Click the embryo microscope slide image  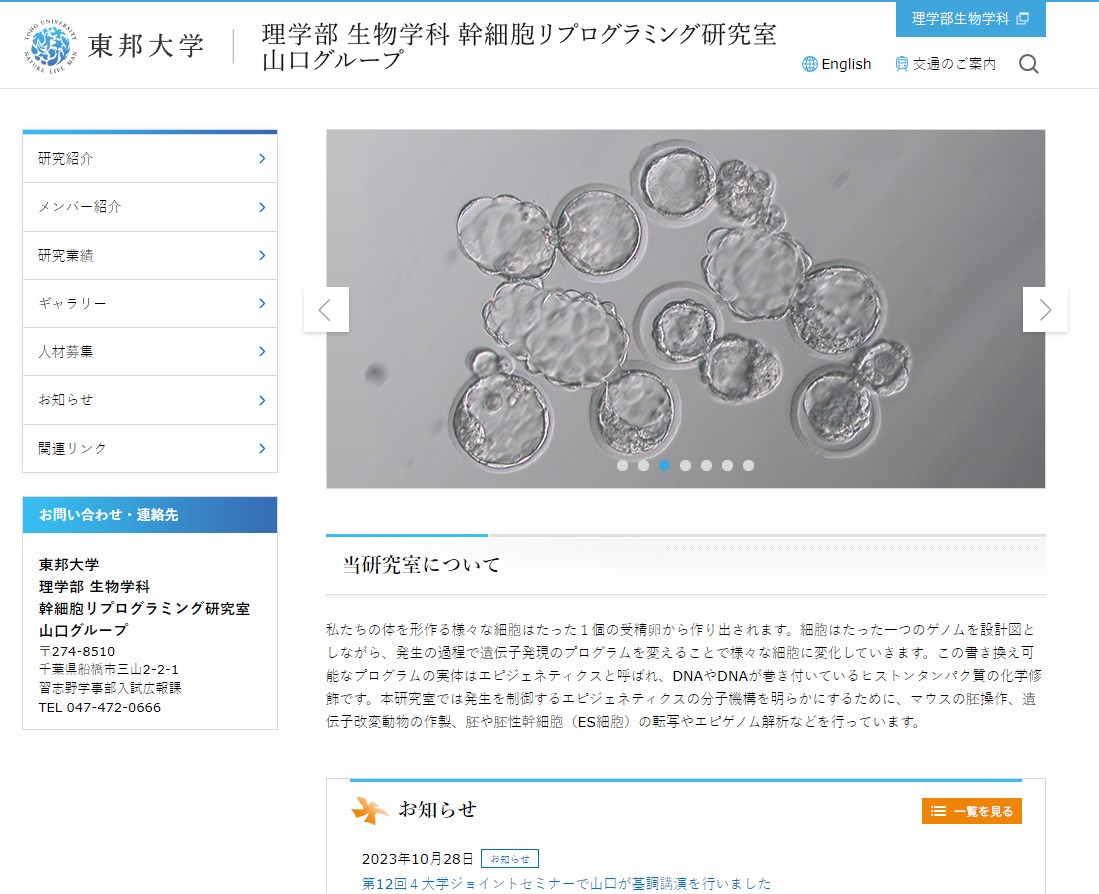click(685, 309)
